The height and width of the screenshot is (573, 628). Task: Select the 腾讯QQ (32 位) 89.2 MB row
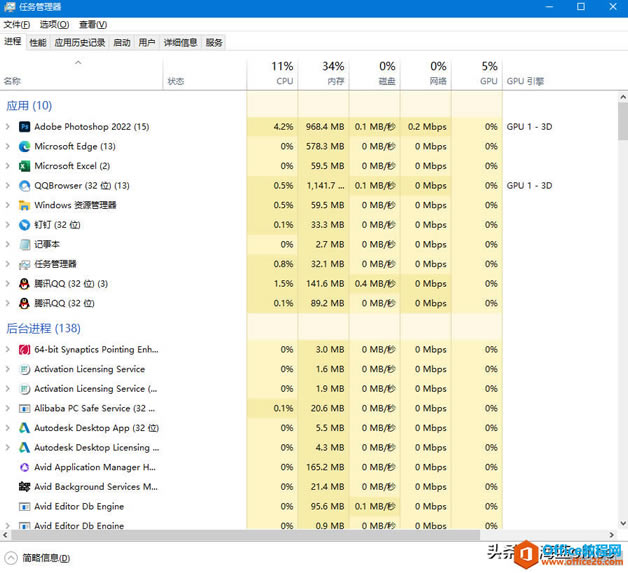pos(309,304)
